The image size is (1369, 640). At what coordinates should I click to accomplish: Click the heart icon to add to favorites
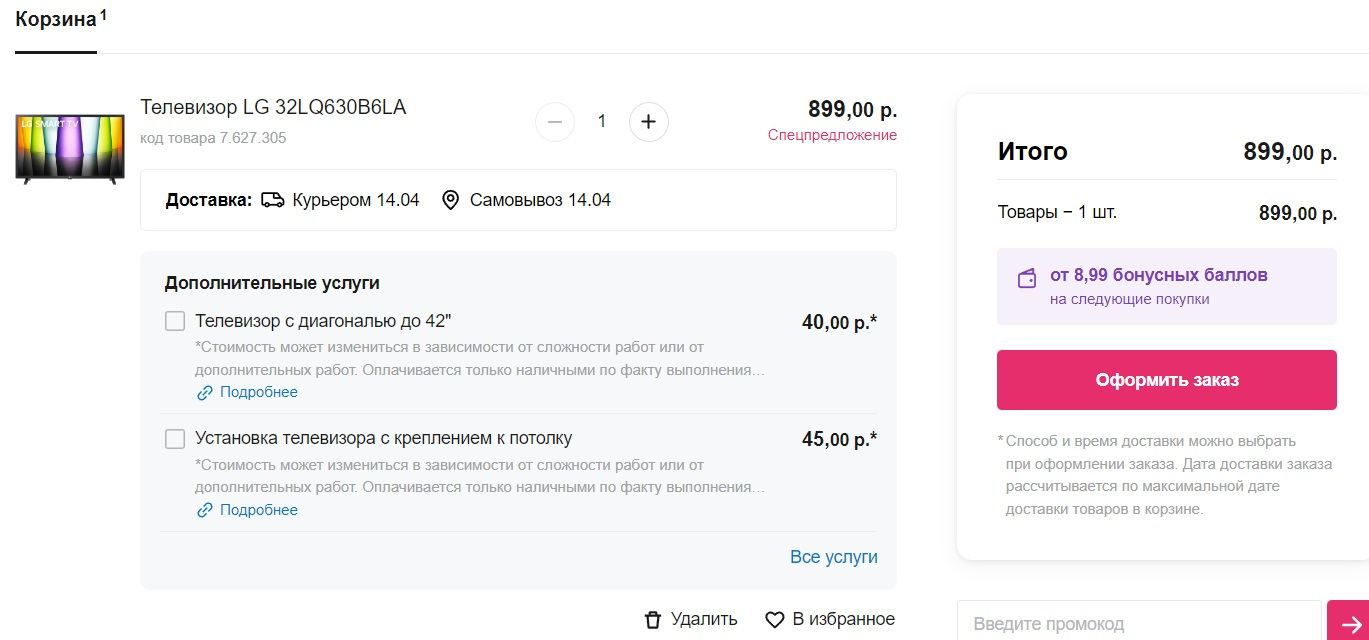pos(774,620)
